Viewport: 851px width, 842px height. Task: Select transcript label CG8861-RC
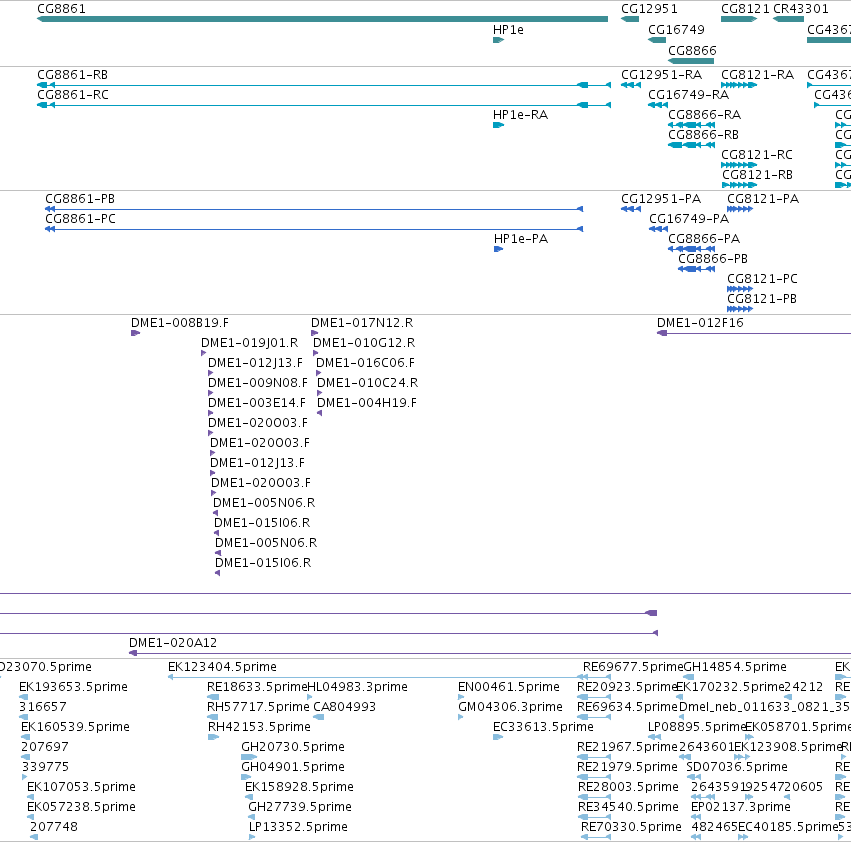73,94
